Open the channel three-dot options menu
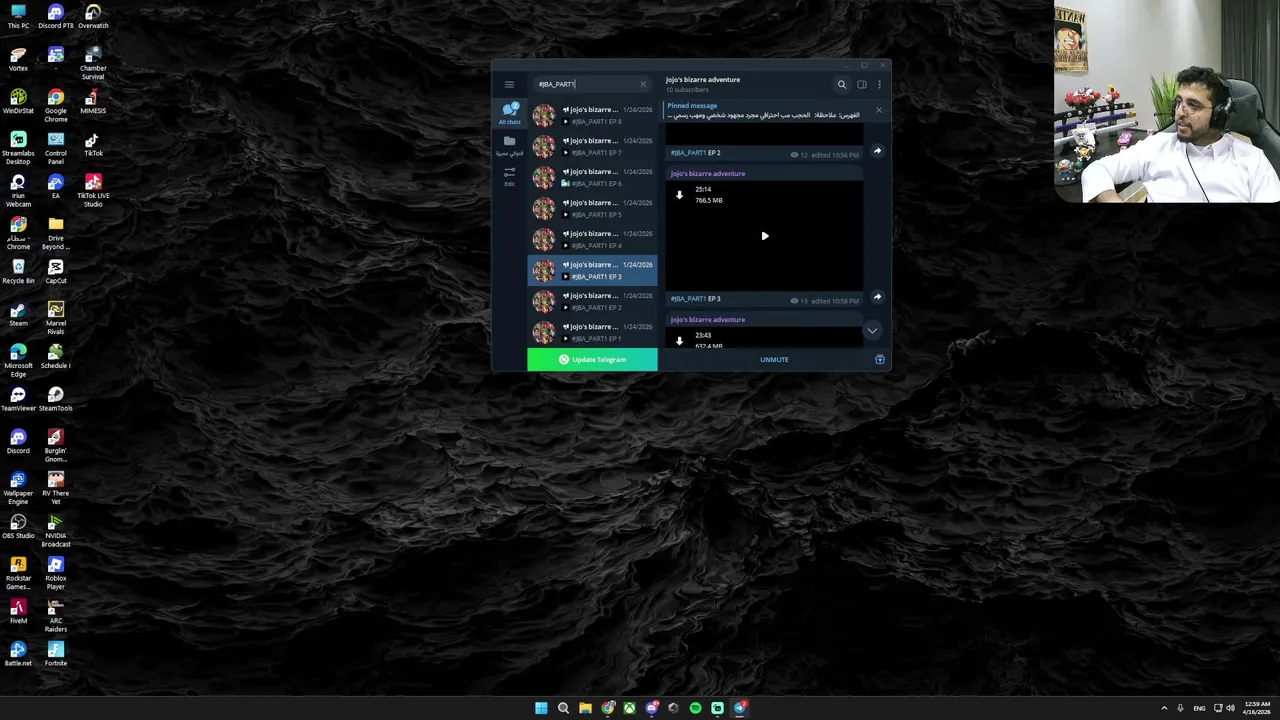1280x720 pixels. [880, 85]
